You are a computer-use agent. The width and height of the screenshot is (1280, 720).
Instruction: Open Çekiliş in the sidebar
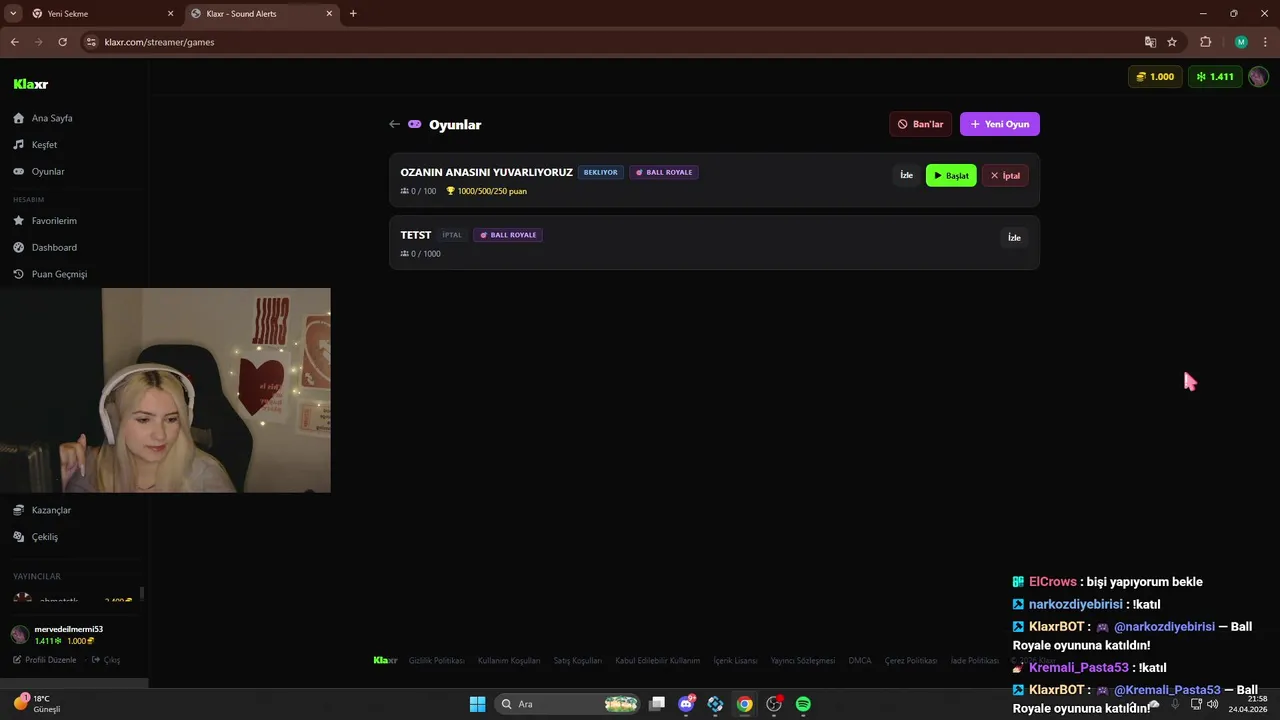pos(43,537)
